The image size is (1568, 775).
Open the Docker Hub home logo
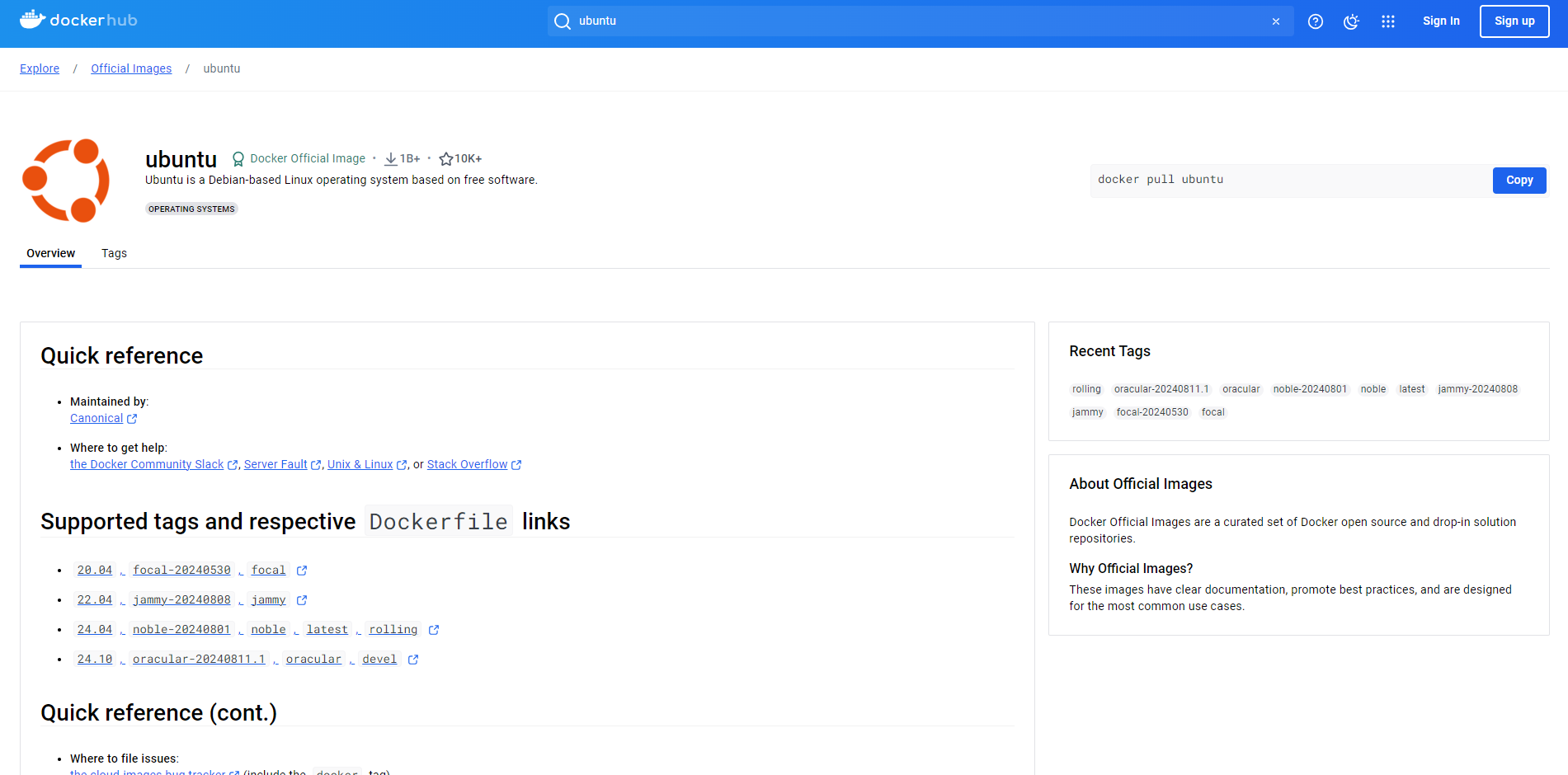pyautogui.click(x=78, y=20)
